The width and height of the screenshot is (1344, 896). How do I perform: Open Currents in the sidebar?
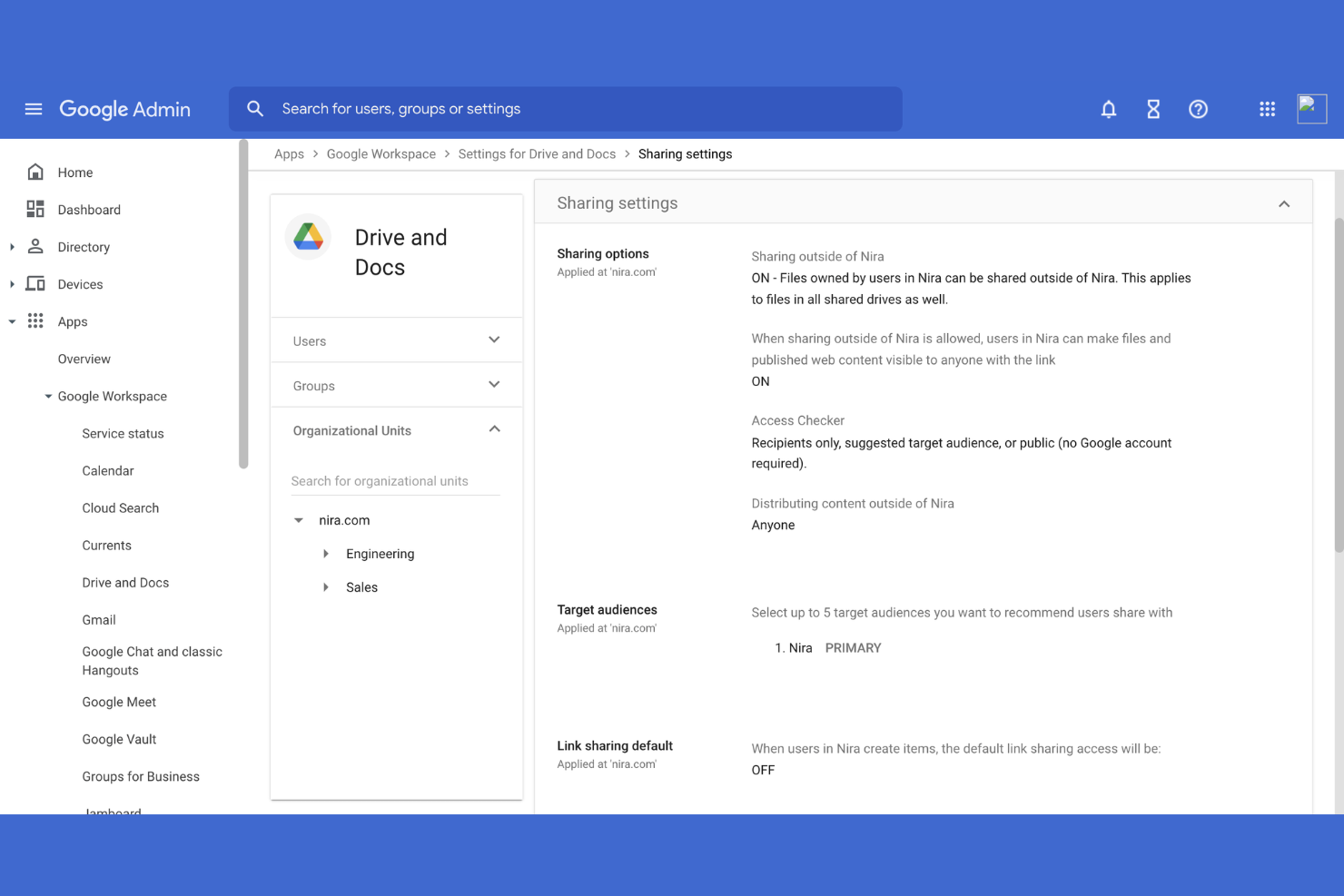(106, 545)
